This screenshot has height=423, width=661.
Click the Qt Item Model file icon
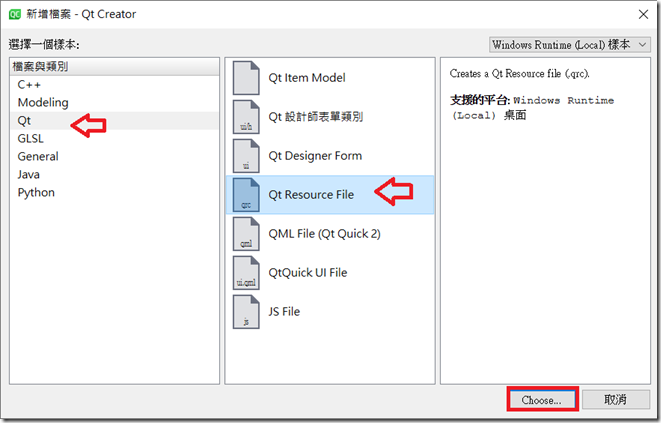(246, 78)
